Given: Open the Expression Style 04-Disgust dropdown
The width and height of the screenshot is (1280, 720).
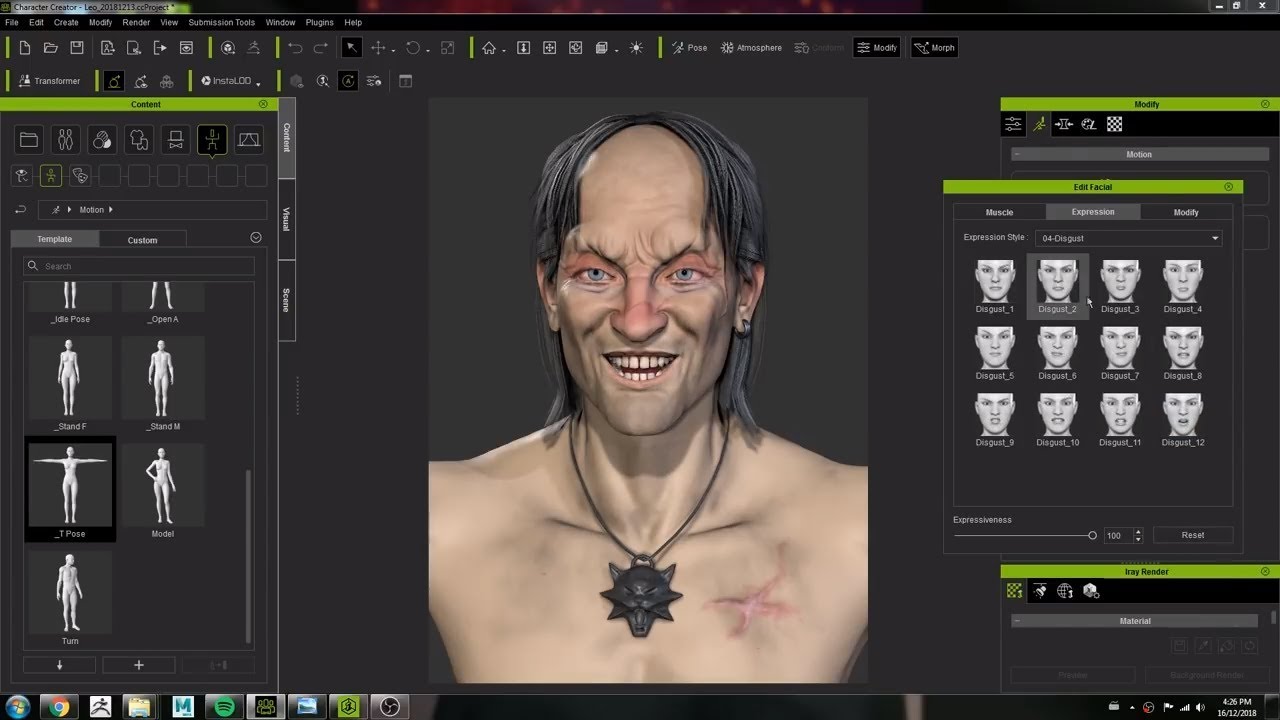Looking at the screenshot, I should (1130, 238).
